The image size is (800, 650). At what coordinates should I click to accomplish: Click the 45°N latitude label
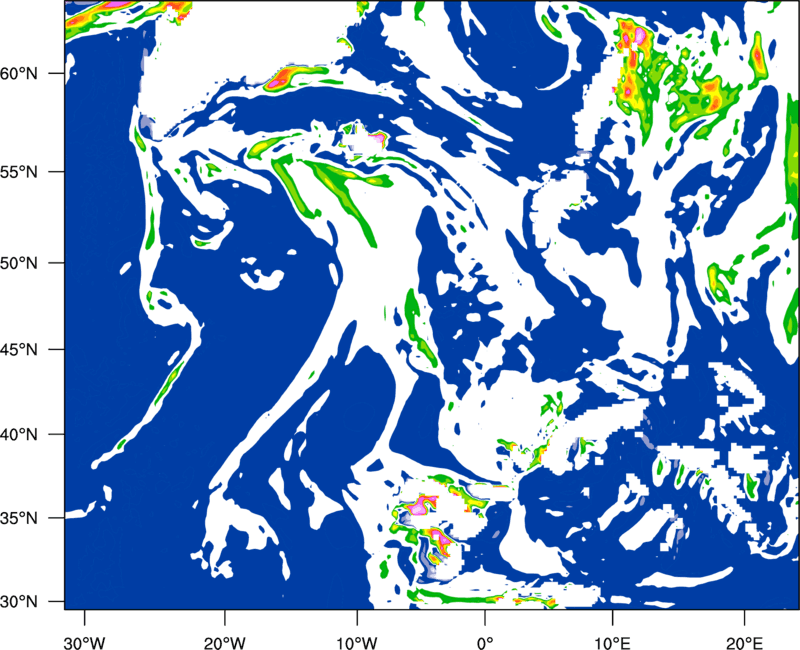point(19,349)
